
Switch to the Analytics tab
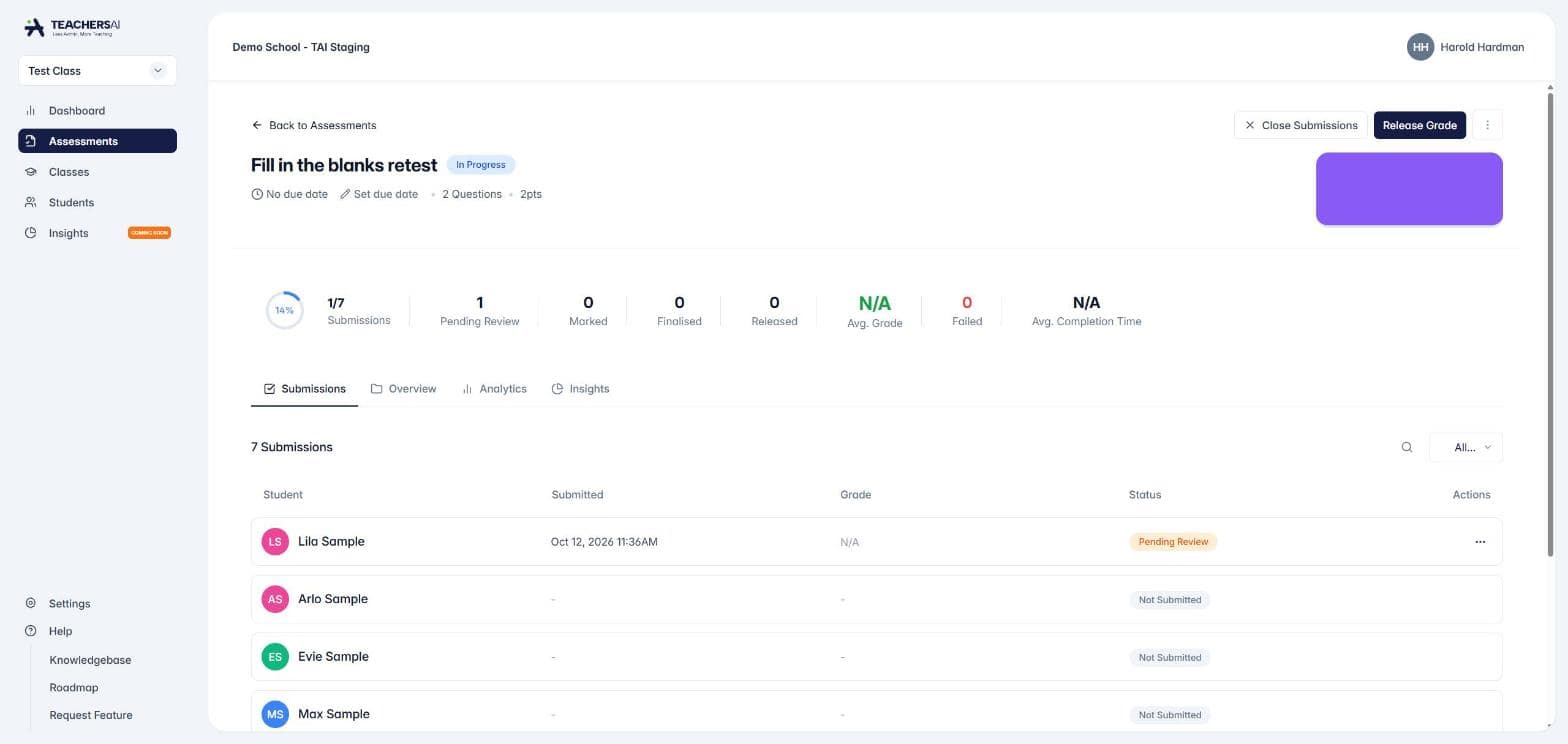pyautogui.click(x=494, y=389)
